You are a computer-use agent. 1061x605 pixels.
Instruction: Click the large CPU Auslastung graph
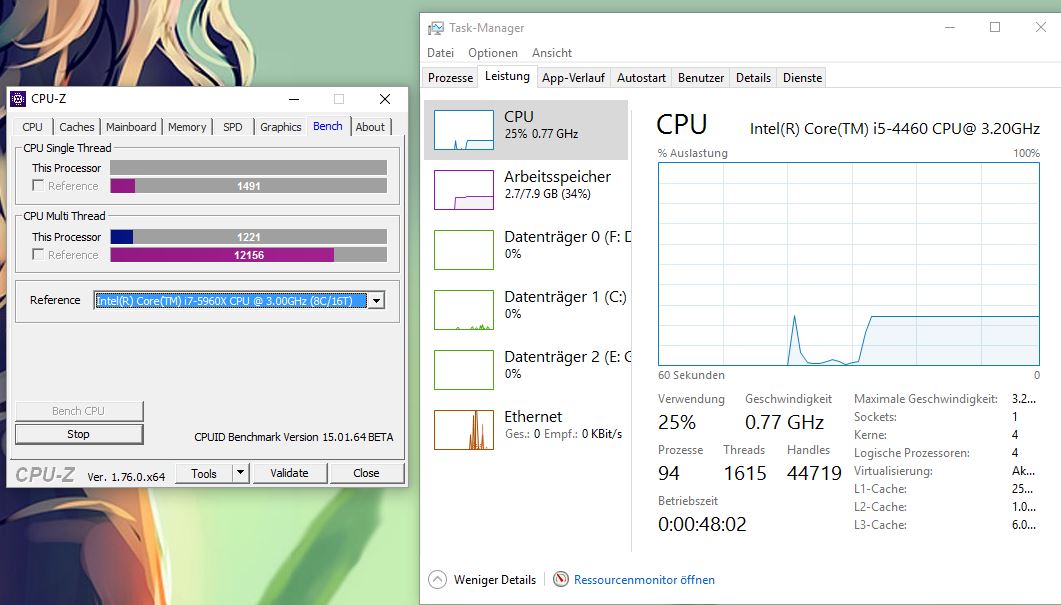pos(849,264)
